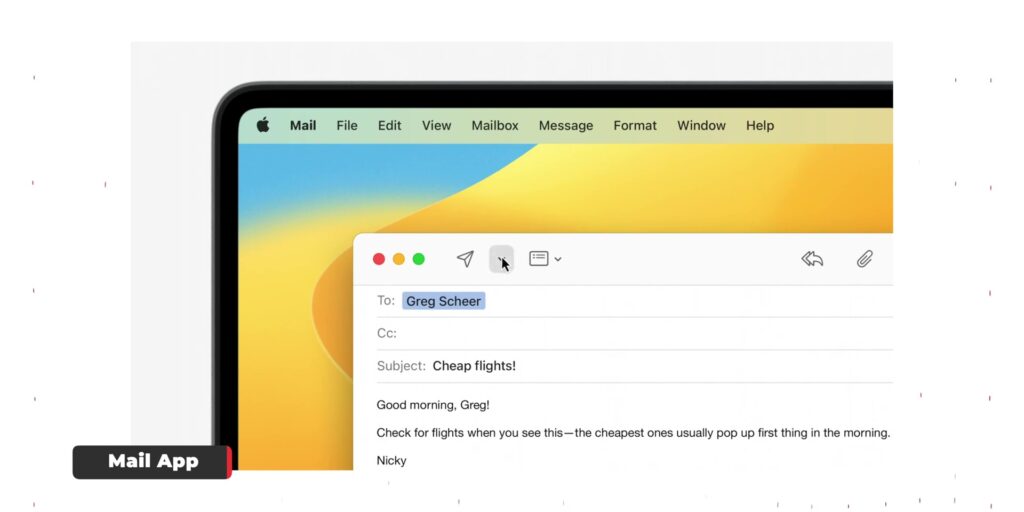Click the reply all arrows icon
This screenshot has width=1024, height=512.
click(812, 259)
